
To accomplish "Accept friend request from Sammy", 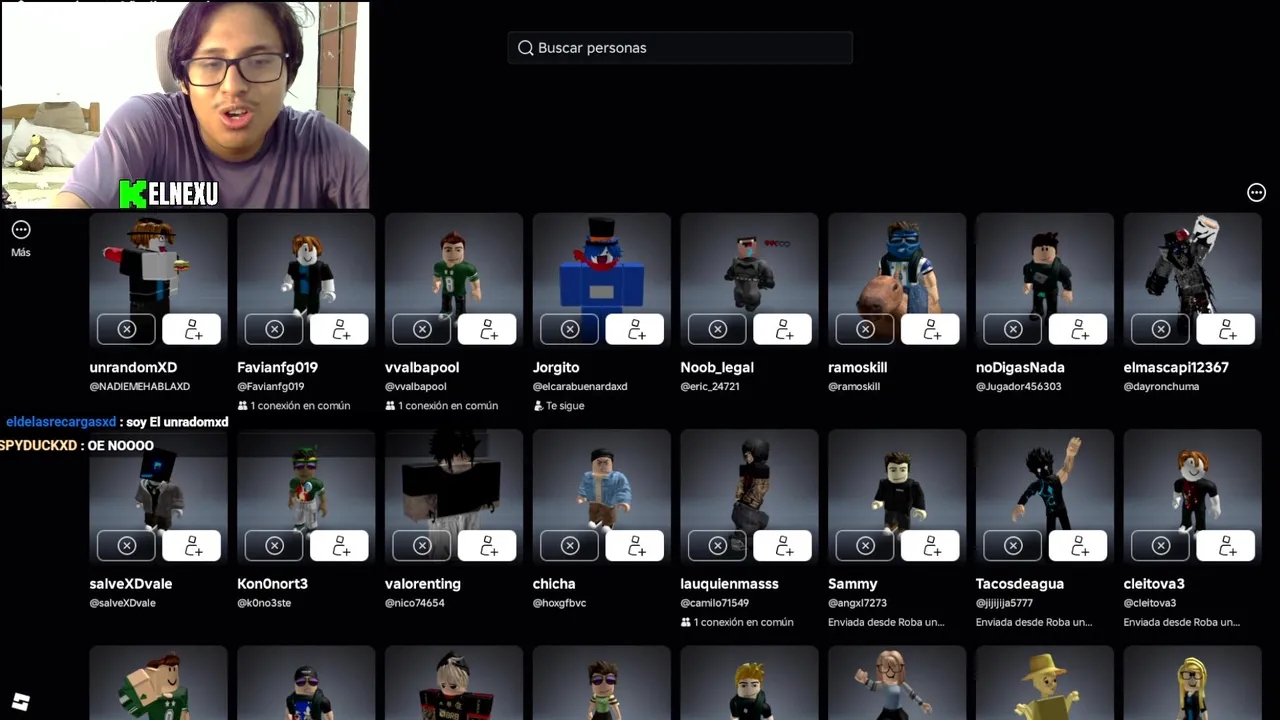I will click(x=932, y=546).
